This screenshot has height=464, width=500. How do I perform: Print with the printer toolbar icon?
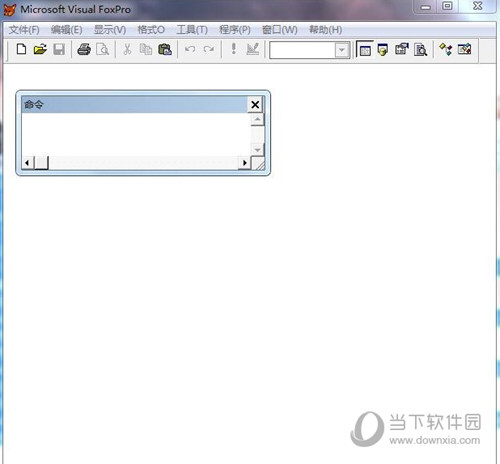[84, 49]
